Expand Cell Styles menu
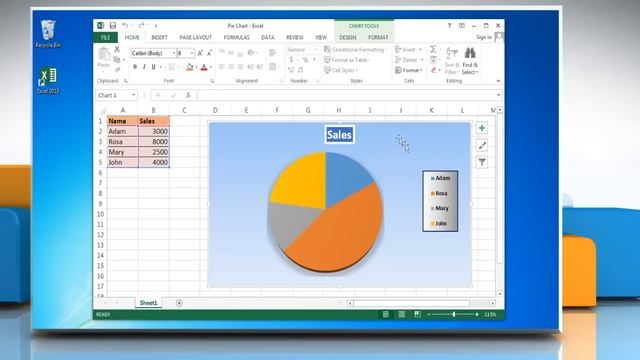 coord(341,70)
